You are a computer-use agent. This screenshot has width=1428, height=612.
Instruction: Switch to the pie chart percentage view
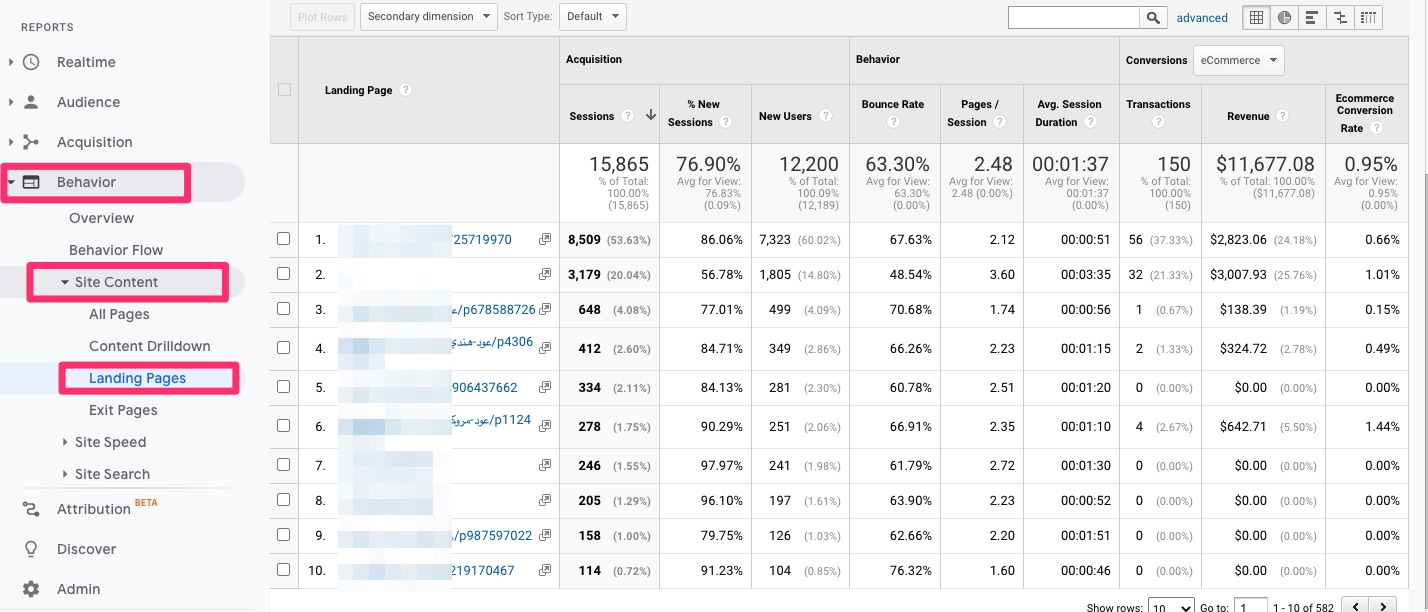pos(1284,18)
